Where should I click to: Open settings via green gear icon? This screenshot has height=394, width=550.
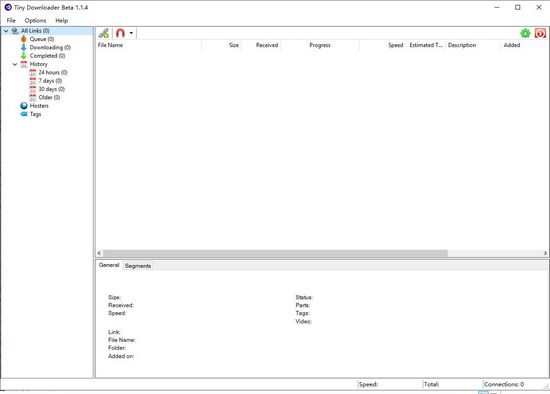525,33
